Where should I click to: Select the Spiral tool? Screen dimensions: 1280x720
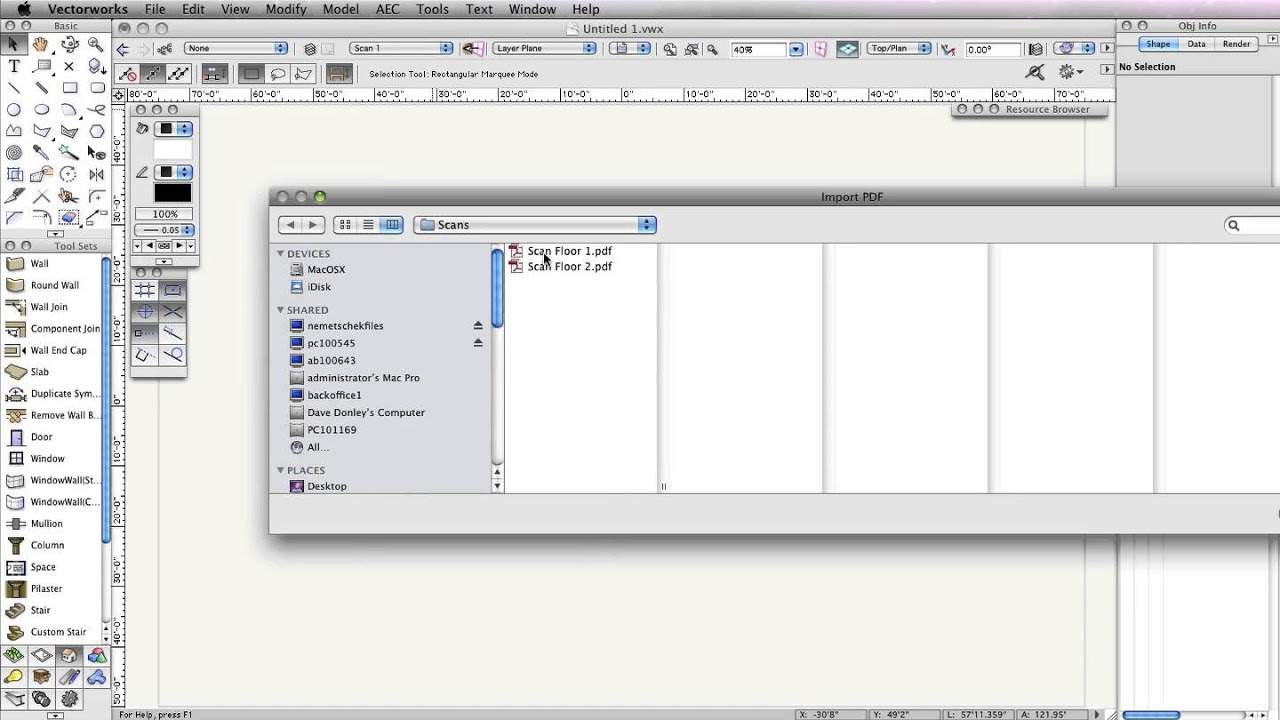[x=14, y=153]
